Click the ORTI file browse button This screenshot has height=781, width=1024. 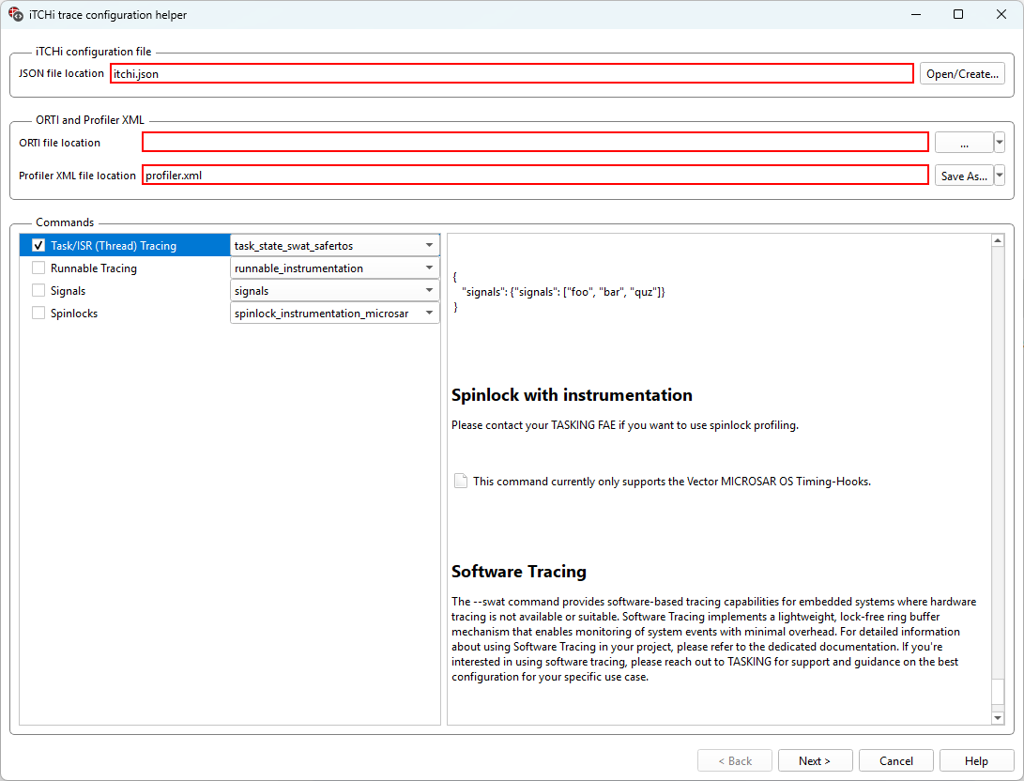tap(963, 143)
